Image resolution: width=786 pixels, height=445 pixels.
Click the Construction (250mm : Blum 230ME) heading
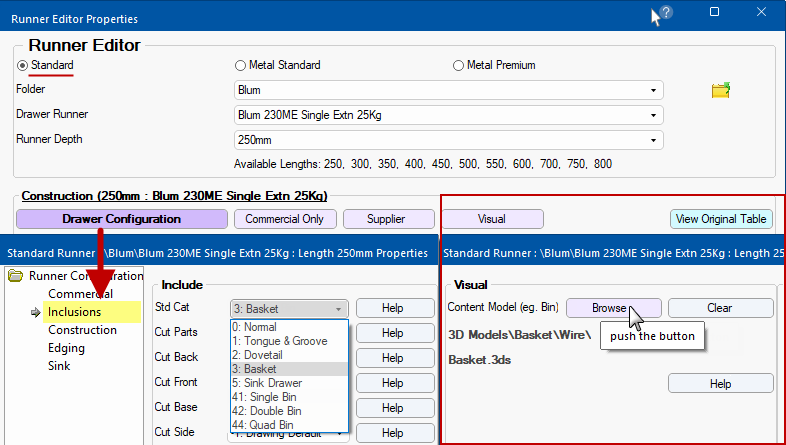(x=174, y=196)
